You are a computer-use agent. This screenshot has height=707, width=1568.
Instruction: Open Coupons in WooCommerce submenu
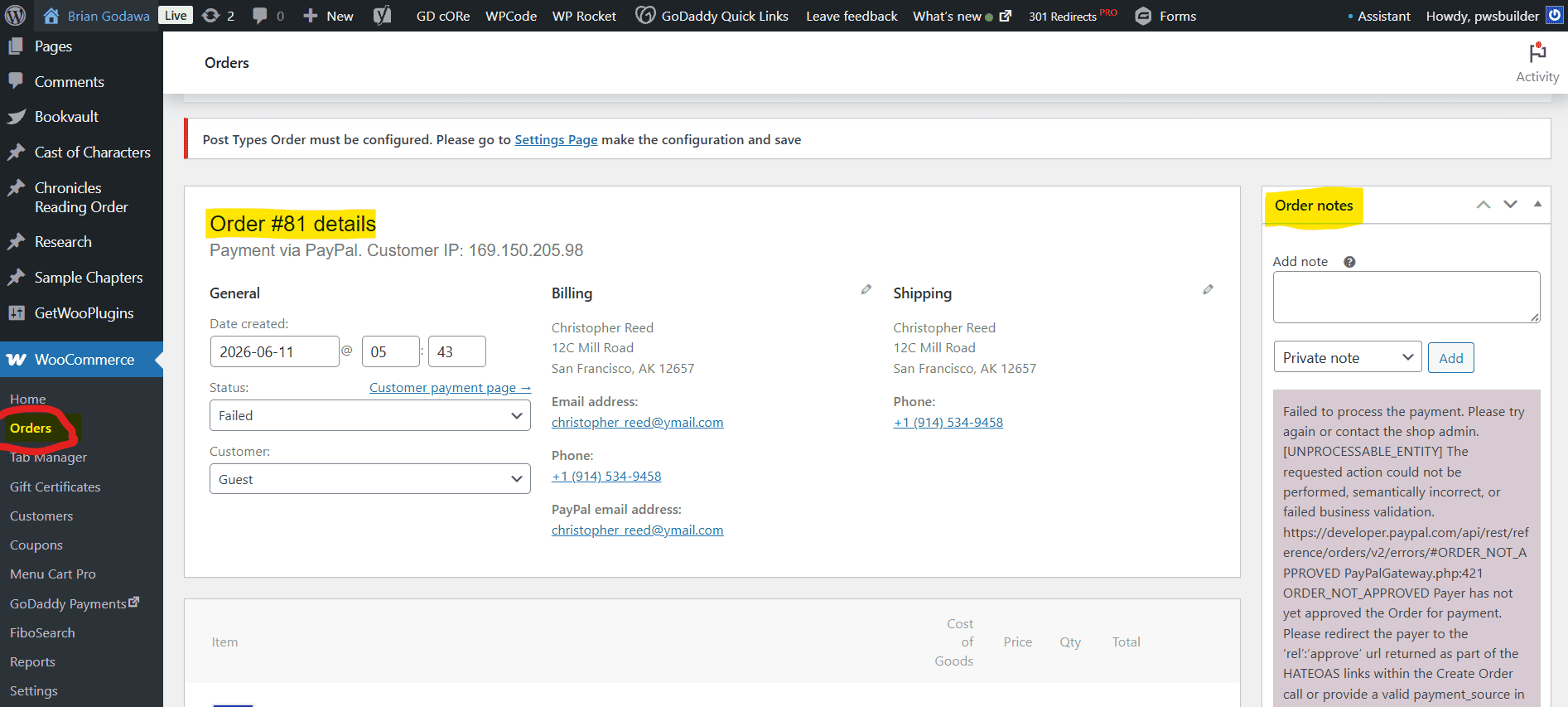tap(36, 545)
